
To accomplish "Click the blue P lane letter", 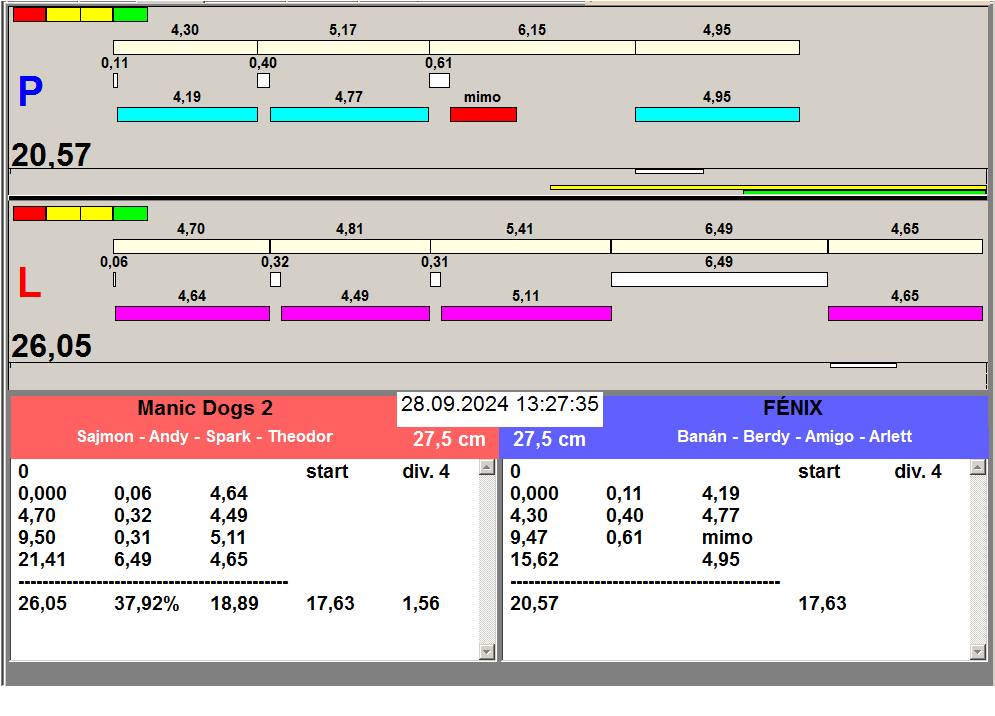I will (x=30, y=93).
